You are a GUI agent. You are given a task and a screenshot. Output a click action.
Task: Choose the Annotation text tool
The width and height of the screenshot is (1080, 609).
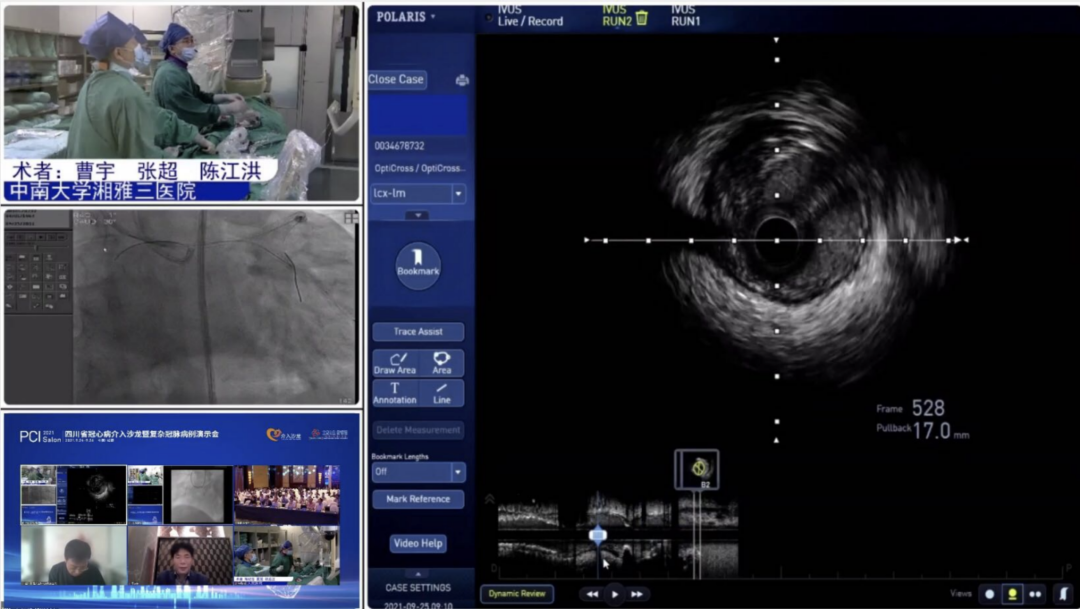click(395, 392)
